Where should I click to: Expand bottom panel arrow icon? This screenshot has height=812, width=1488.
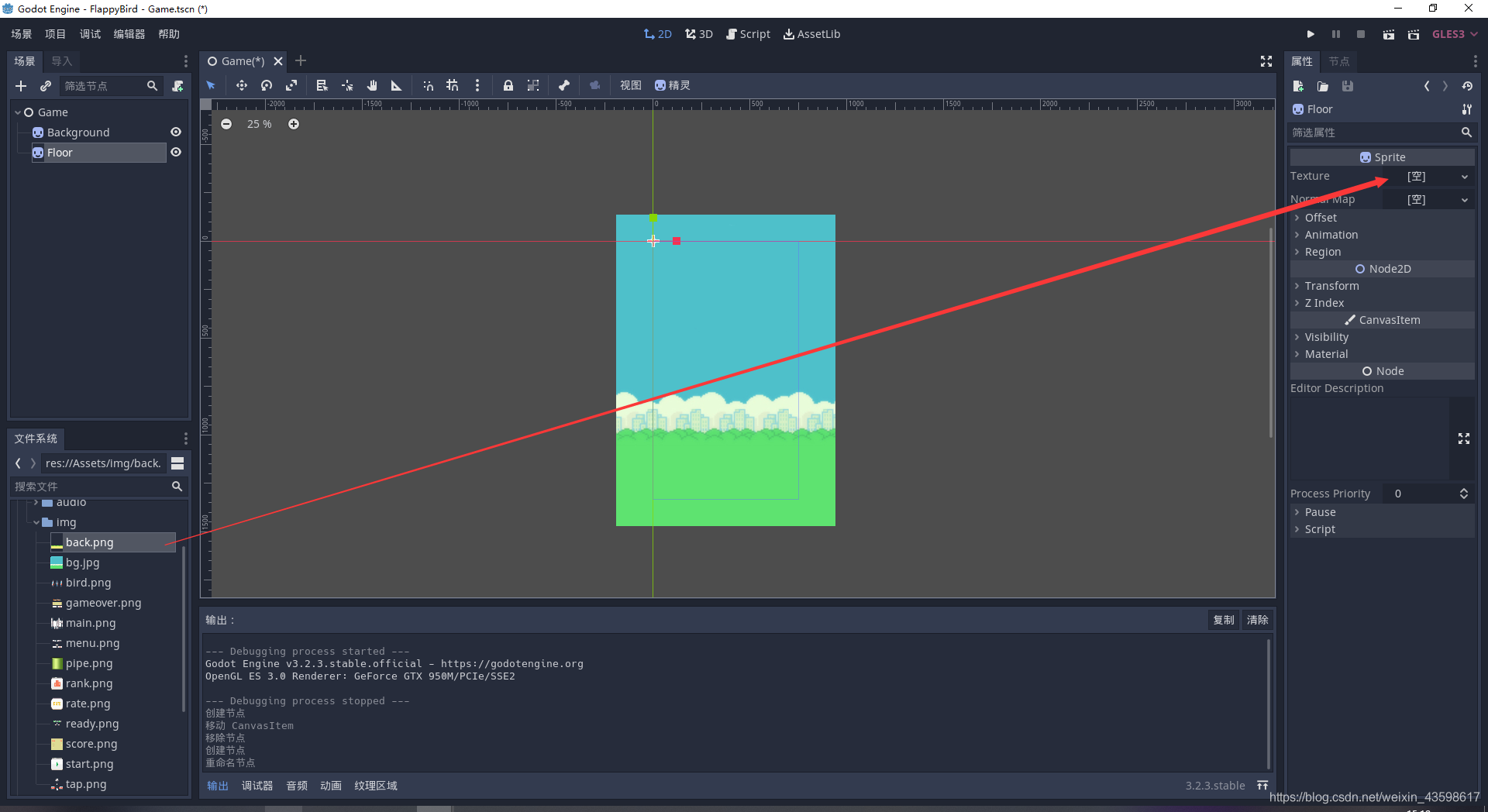[x=1262, y=786]
